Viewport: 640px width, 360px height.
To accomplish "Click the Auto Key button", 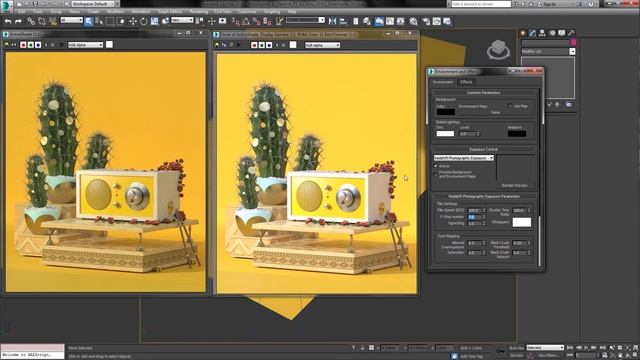I will tap(516, 348).
